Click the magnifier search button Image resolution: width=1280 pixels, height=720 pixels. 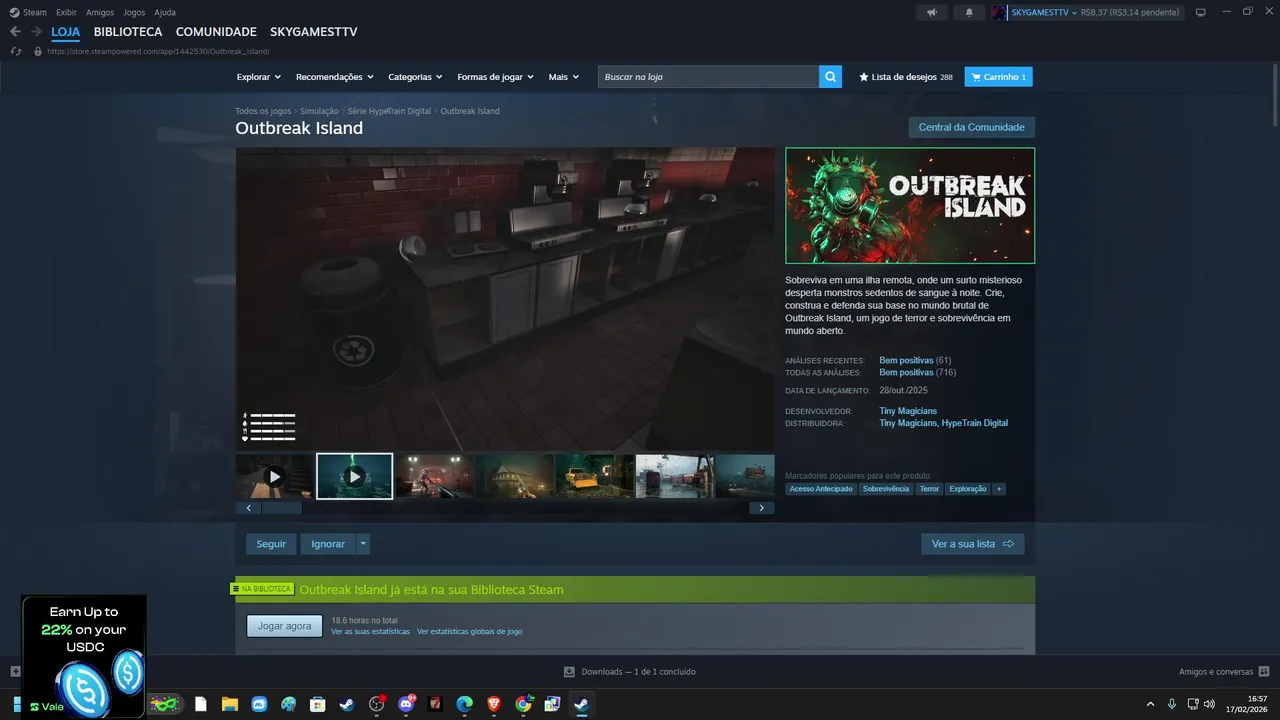(830, 77)
